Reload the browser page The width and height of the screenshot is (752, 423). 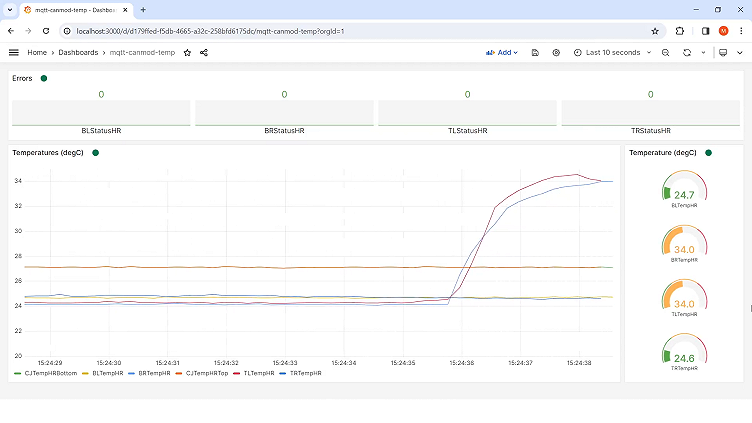46,31
